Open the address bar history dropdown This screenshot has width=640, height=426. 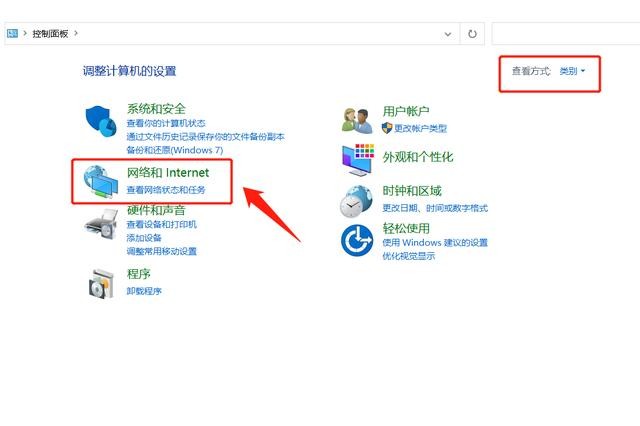[448, 34]
